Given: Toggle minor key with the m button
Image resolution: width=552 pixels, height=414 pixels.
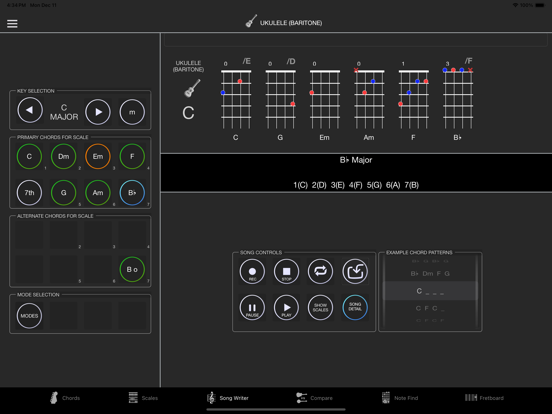Looking at the screenshot, I should tap(132, 112).
